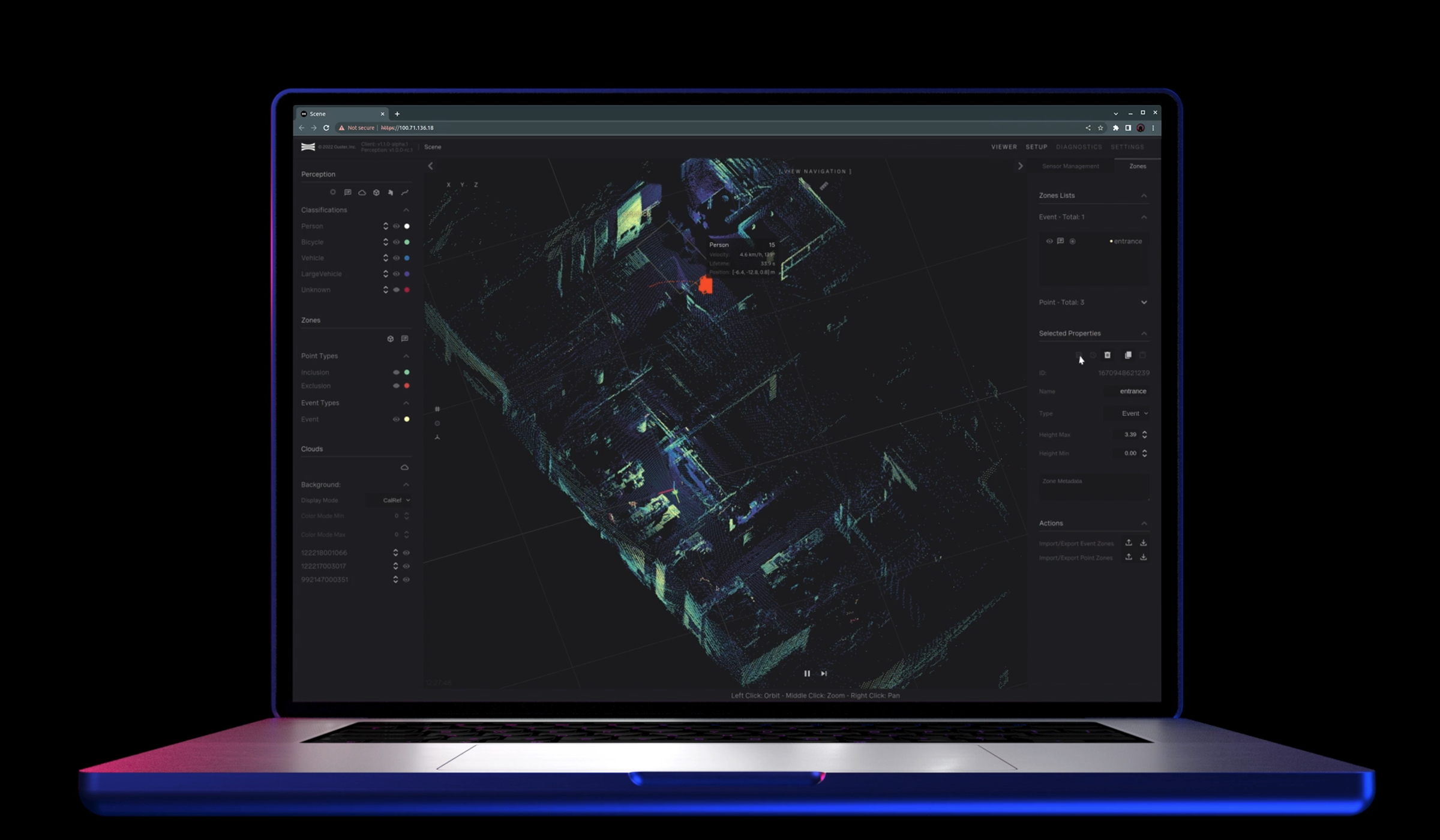The height and width of the screenshot is (840, 1440).
Task: Click the duplicate zone copy icon
Action: (x=1128, y=355)
